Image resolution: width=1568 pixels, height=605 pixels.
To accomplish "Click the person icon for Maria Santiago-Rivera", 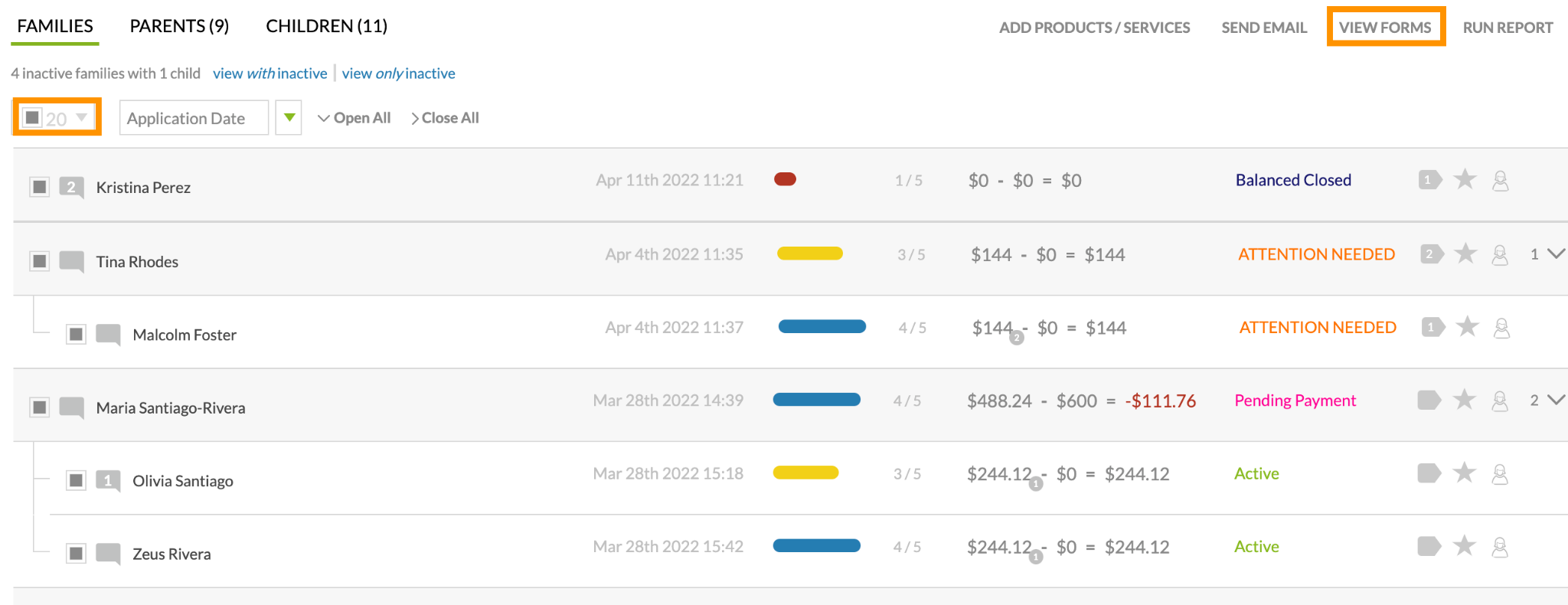I will [1500, 401].
